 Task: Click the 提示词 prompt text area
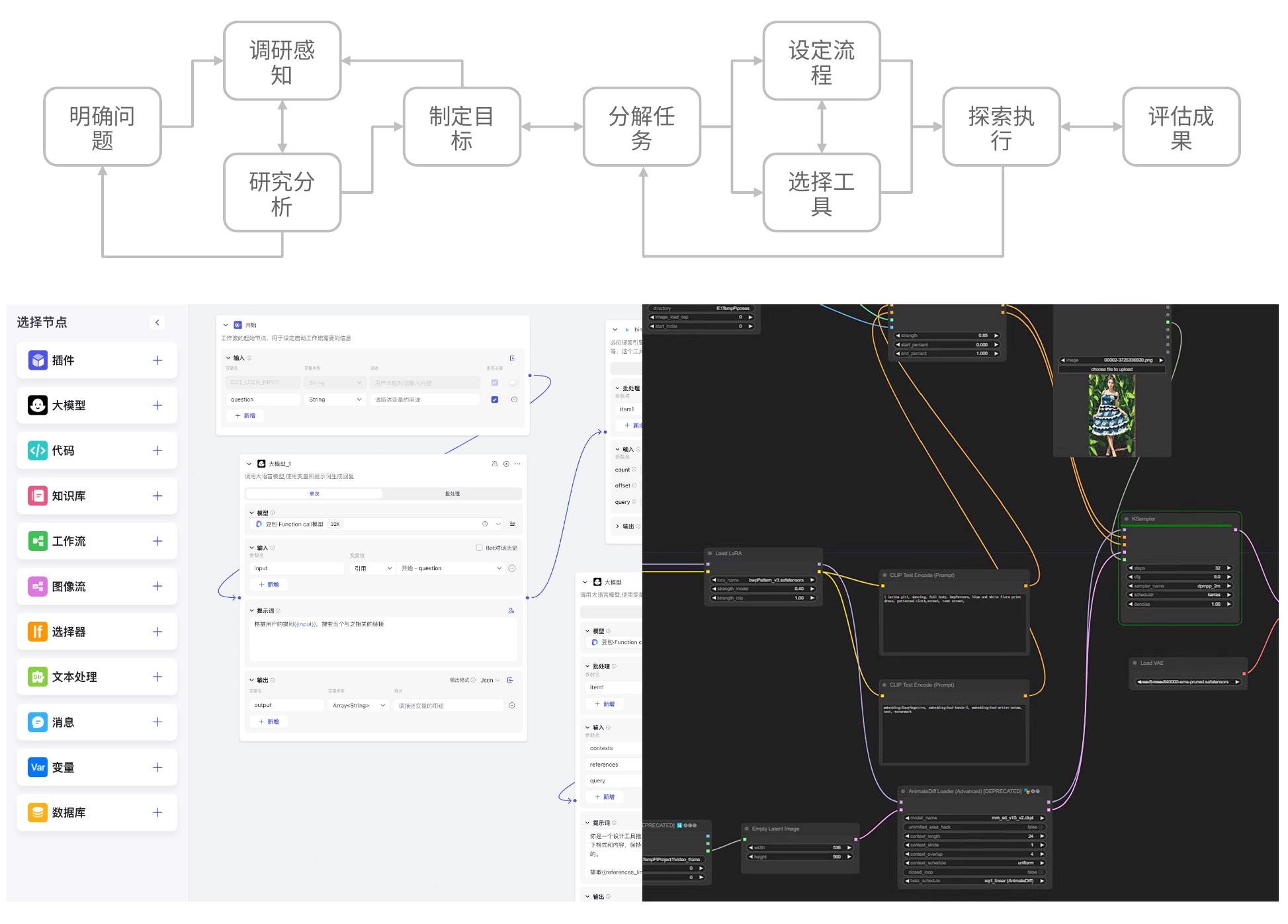[383, 639]
